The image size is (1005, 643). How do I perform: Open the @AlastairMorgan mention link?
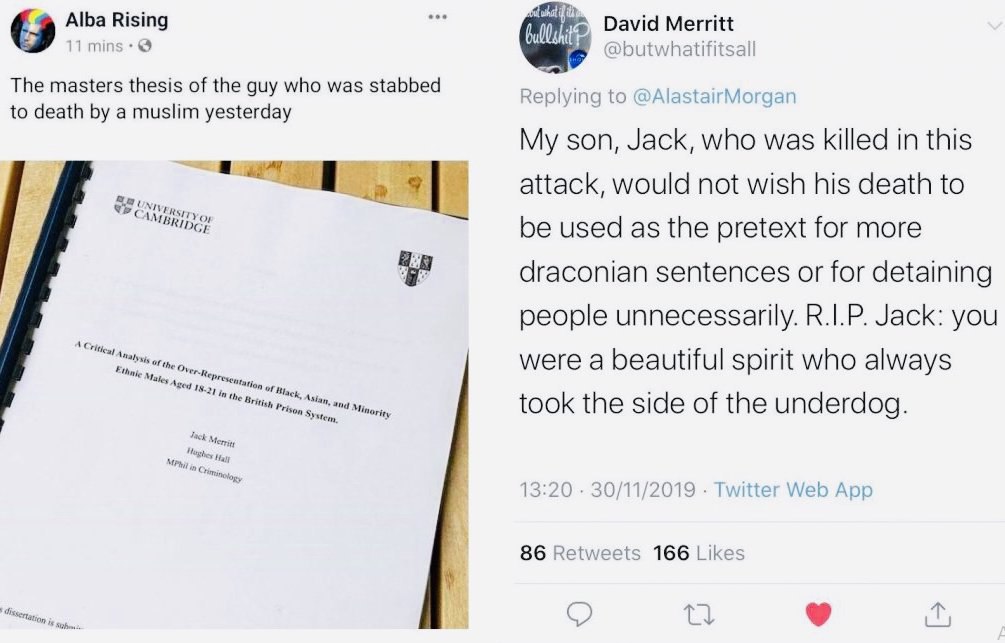(x=714, y=96)
